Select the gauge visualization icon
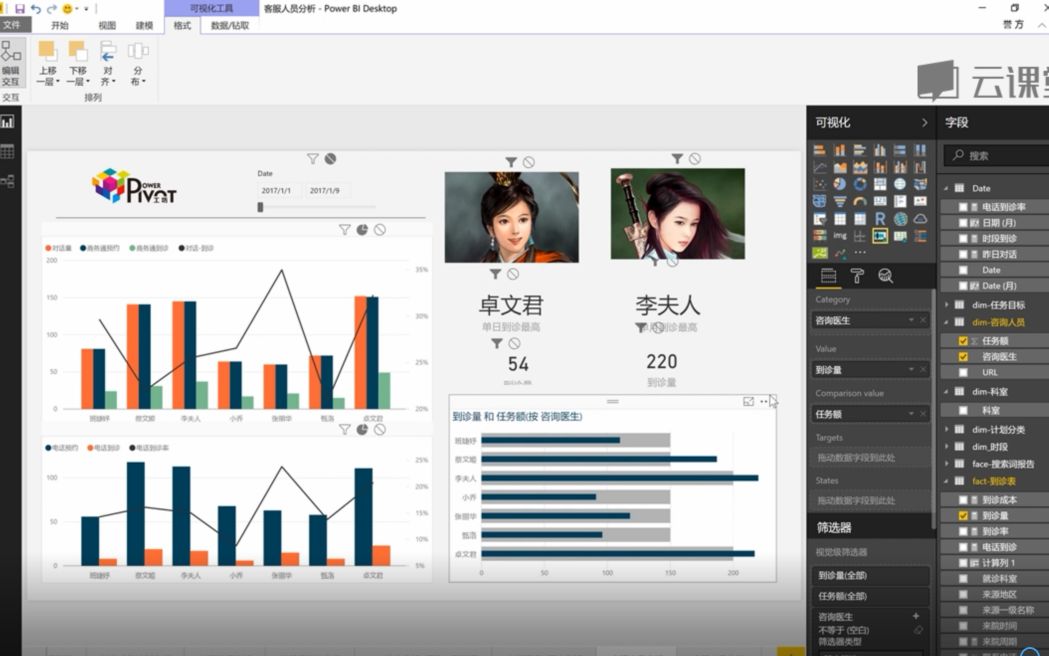The height and width of the screenshot is (656, 1049). click(859, 201)
